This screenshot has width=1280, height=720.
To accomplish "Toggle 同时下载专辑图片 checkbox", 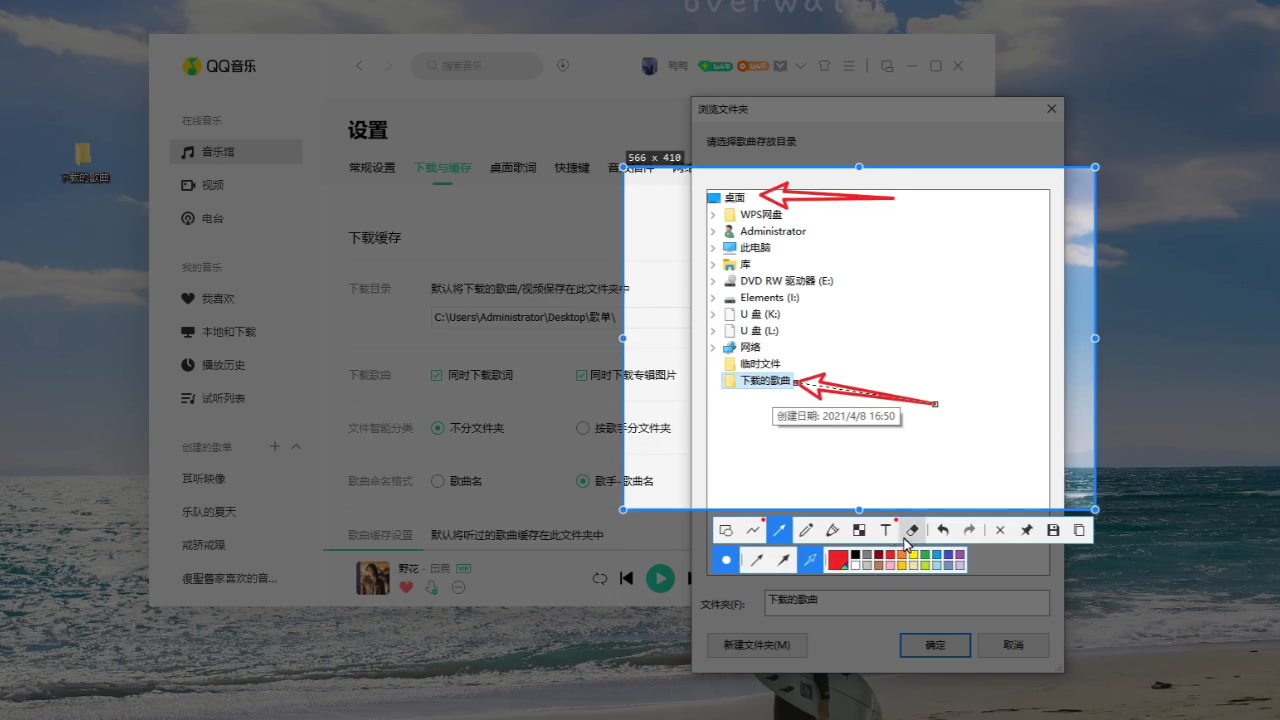I will coord(581,375).
